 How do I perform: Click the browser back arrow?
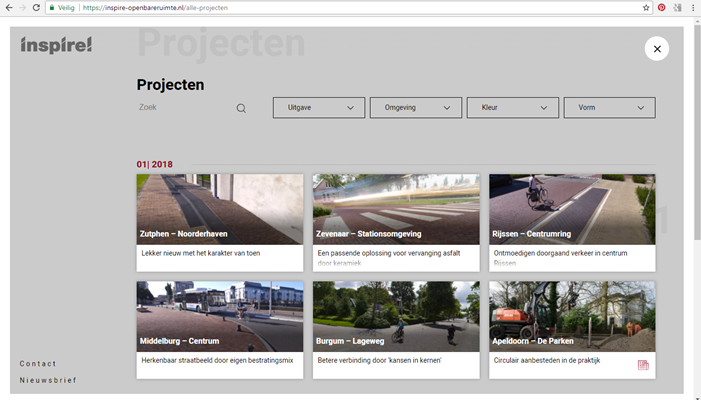coord(9,7)
